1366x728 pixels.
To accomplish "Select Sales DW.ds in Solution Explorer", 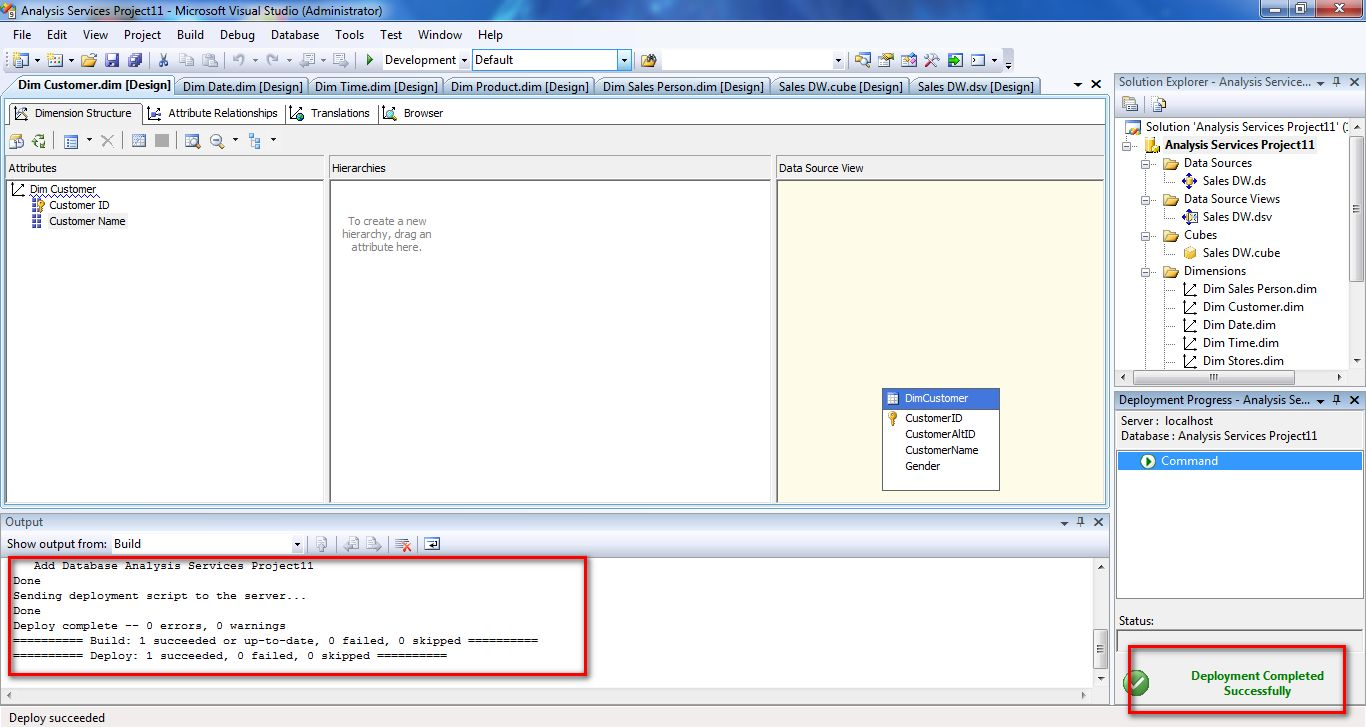I will coord(1235,181).
